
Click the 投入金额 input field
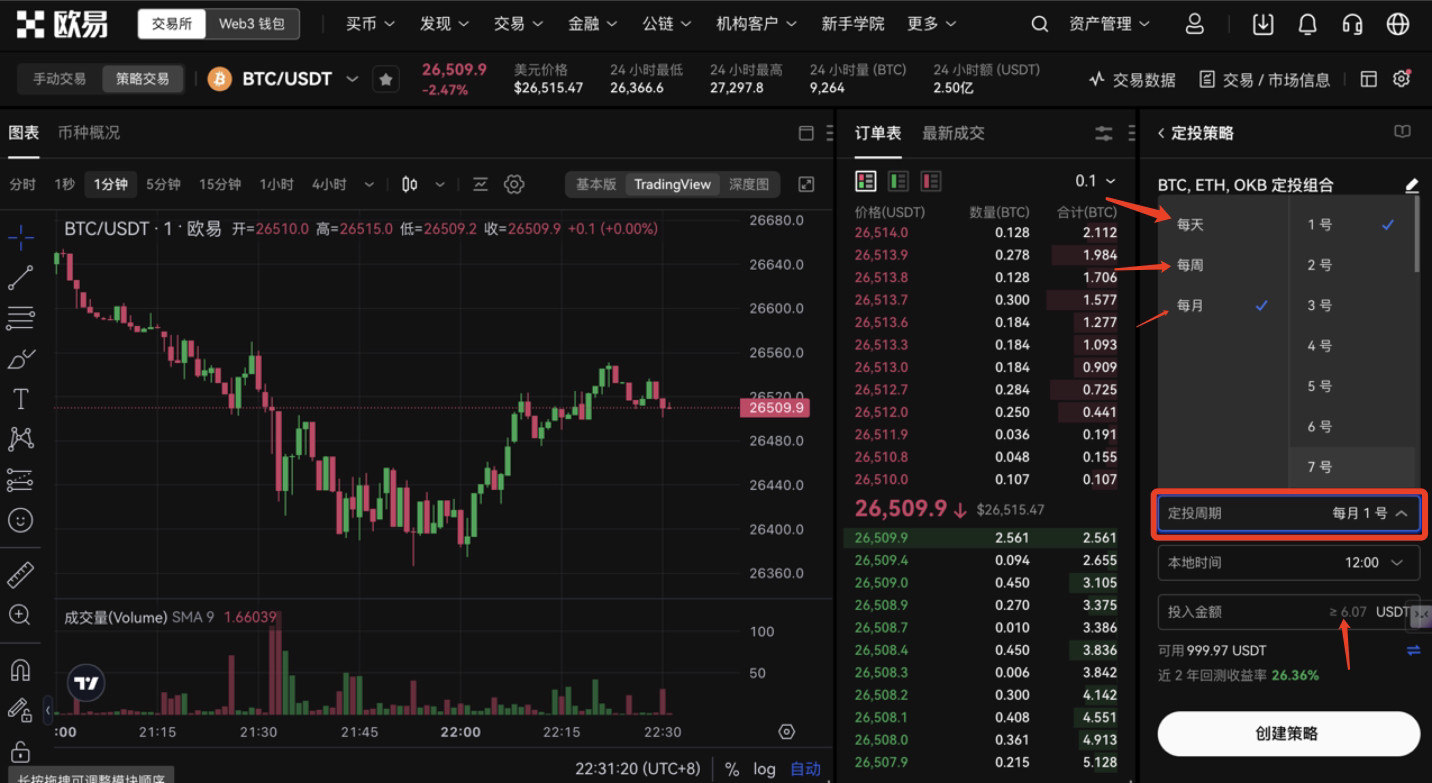tap(1240, 611)
